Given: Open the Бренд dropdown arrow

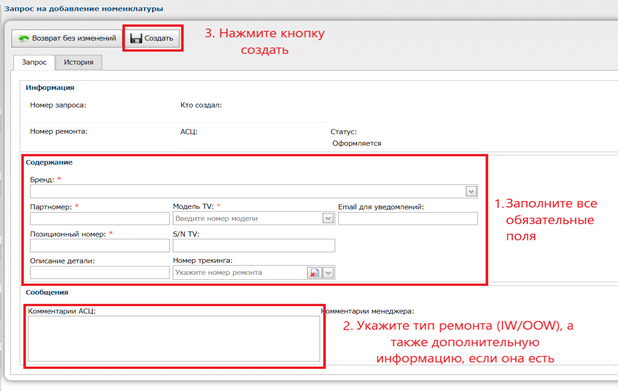Looking at the screenshot, I should coord(471,192).
